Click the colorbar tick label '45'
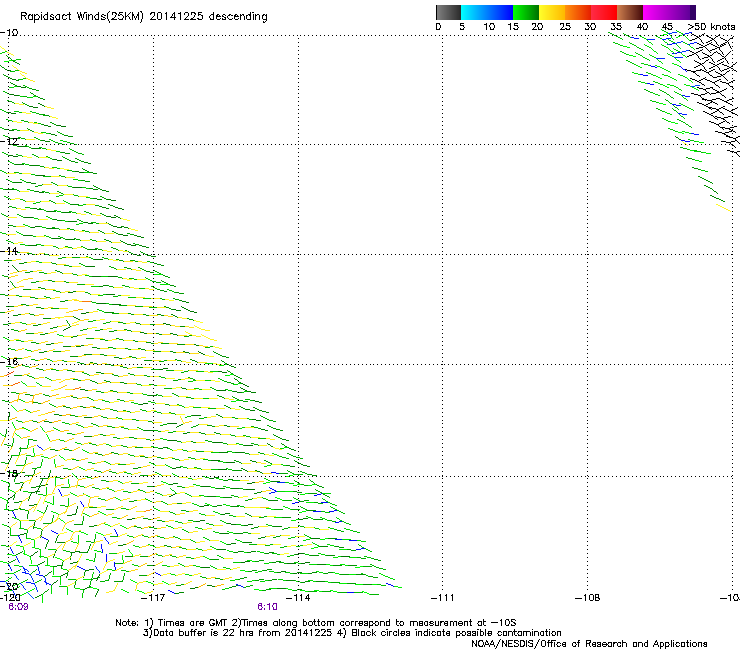Viewport: 740px width, 650px height. [x=667, y=27]
